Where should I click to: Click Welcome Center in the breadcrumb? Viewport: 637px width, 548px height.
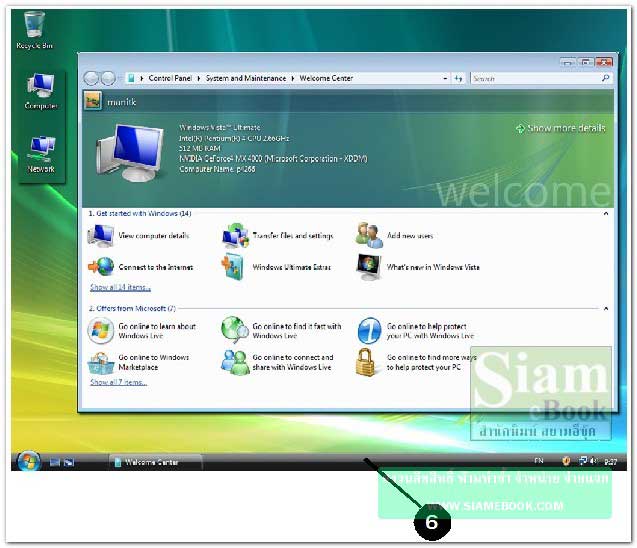coord(326,78)
